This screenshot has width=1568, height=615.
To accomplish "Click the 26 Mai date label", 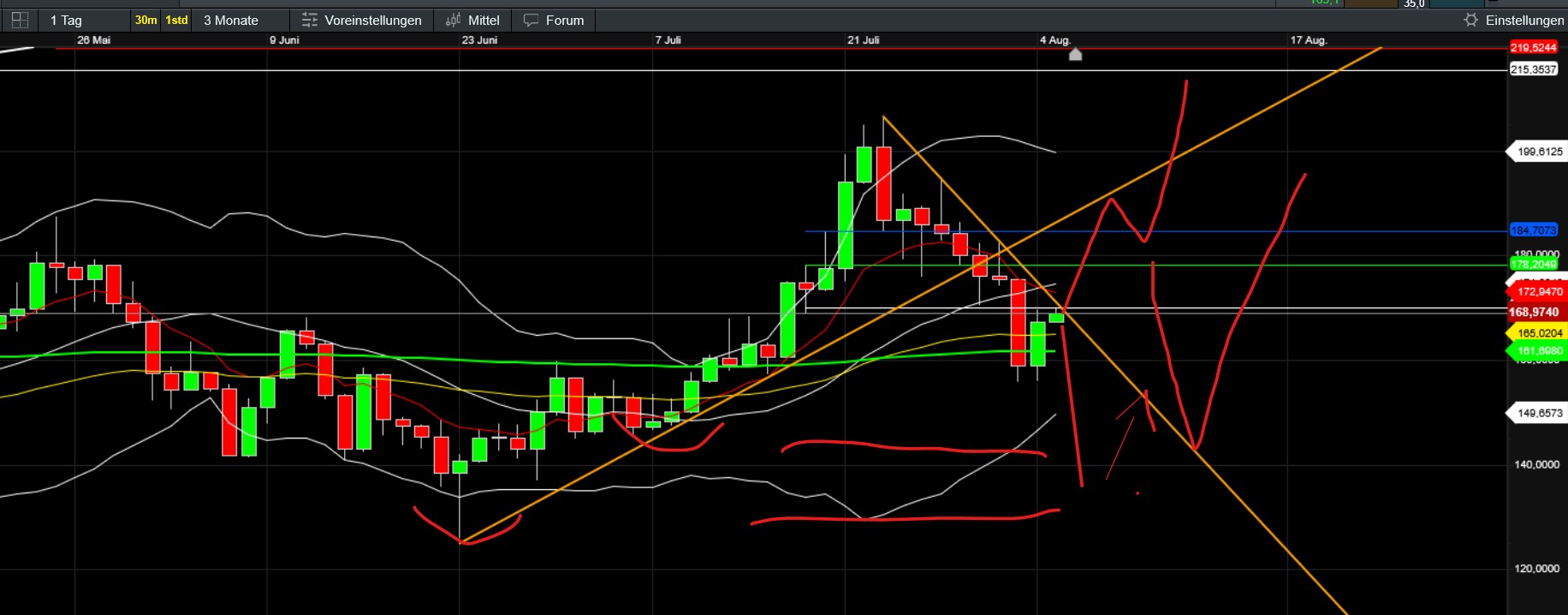I will click(93, 40).
